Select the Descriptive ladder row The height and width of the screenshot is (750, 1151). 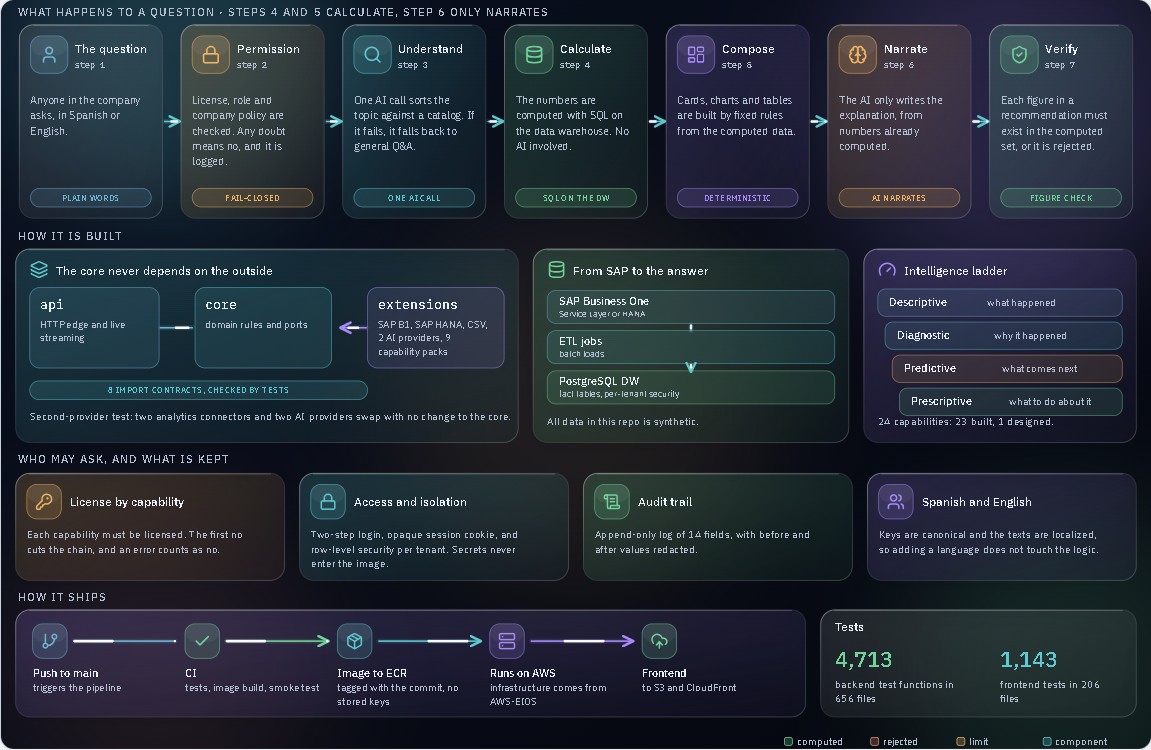[x=1000, y=302]
